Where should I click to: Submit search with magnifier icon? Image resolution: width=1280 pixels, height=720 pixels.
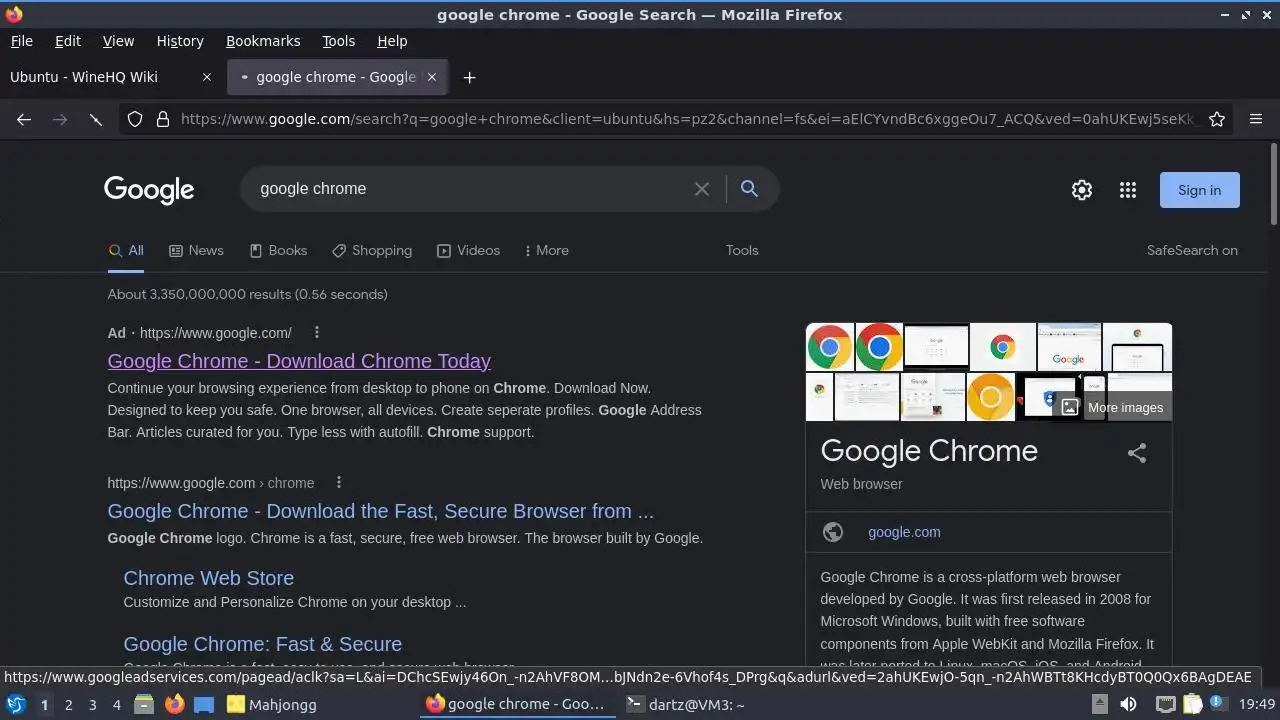tap(749, 188)
